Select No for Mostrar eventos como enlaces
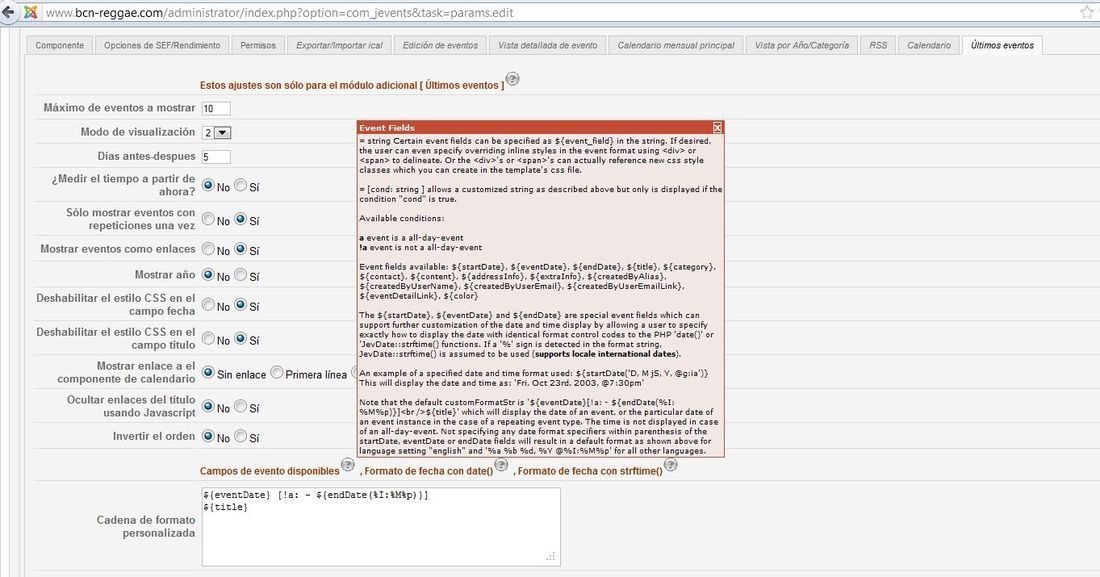Screen dimensions: 1100x577 [208, 248]
